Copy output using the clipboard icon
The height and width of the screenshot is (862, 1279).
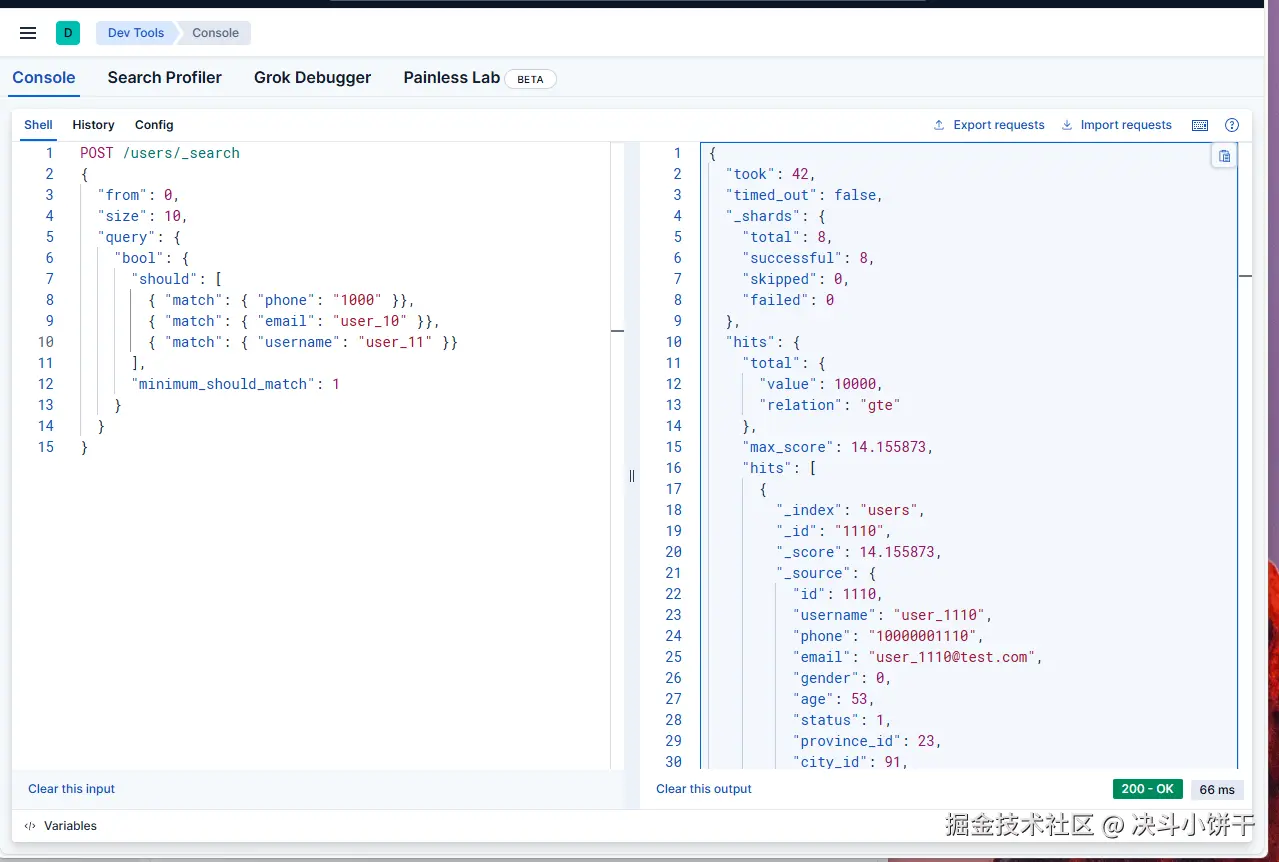1224,156
